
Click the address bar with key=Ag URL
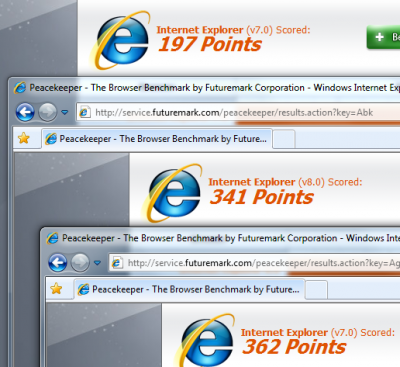pos(254,263)
